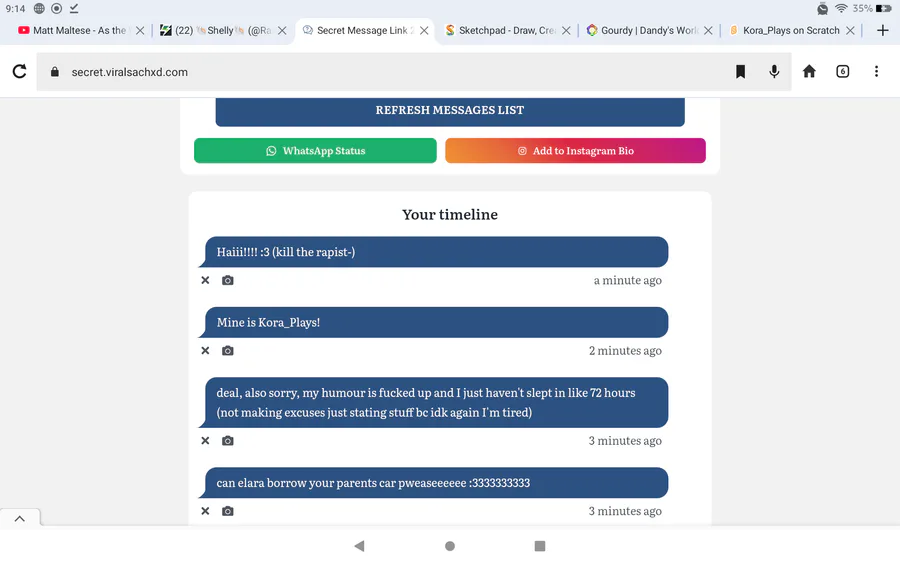This screenshot has height=563, width=900.
Task: Delete the 'can elara borrow' message
Action: 205,511
